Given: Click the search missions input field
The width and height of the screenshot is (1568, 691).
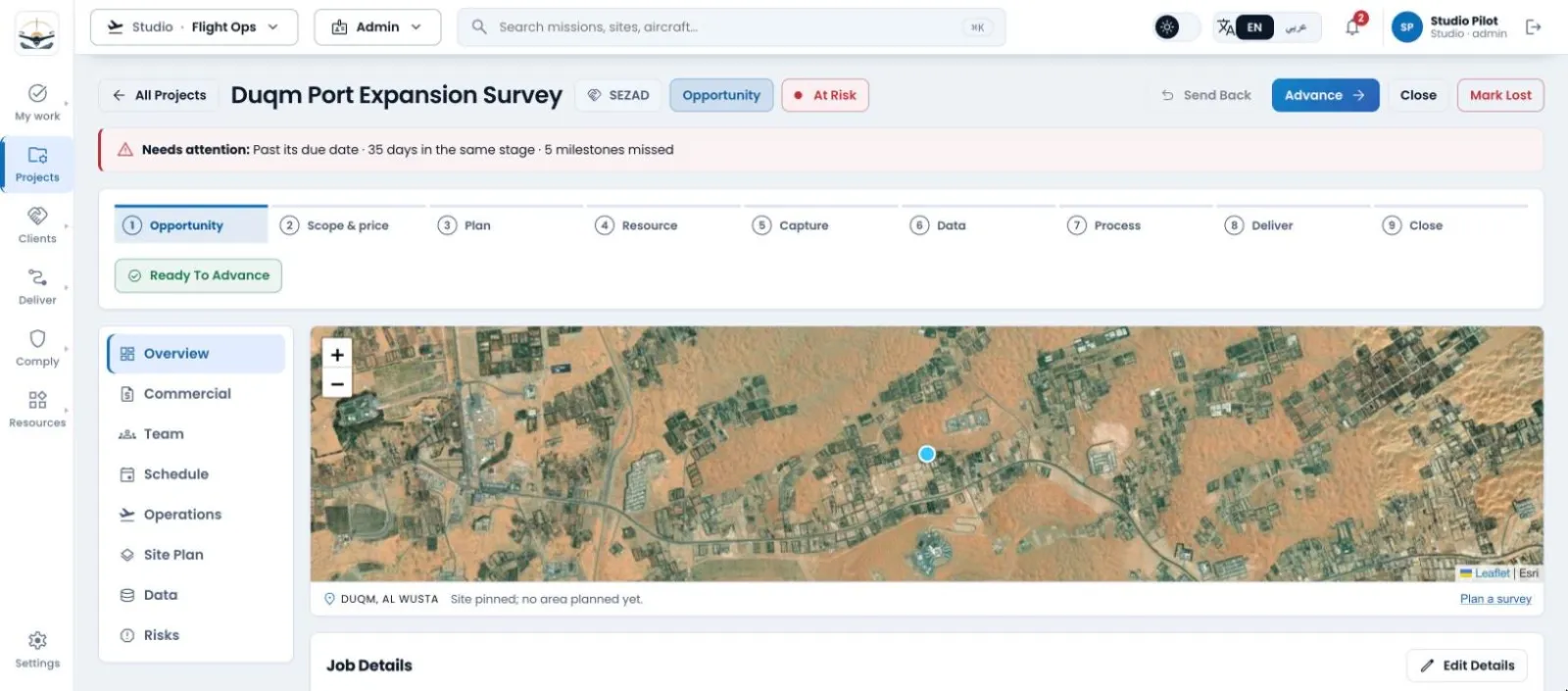Looking at the screenshot, I should click(x=731, y=27).
